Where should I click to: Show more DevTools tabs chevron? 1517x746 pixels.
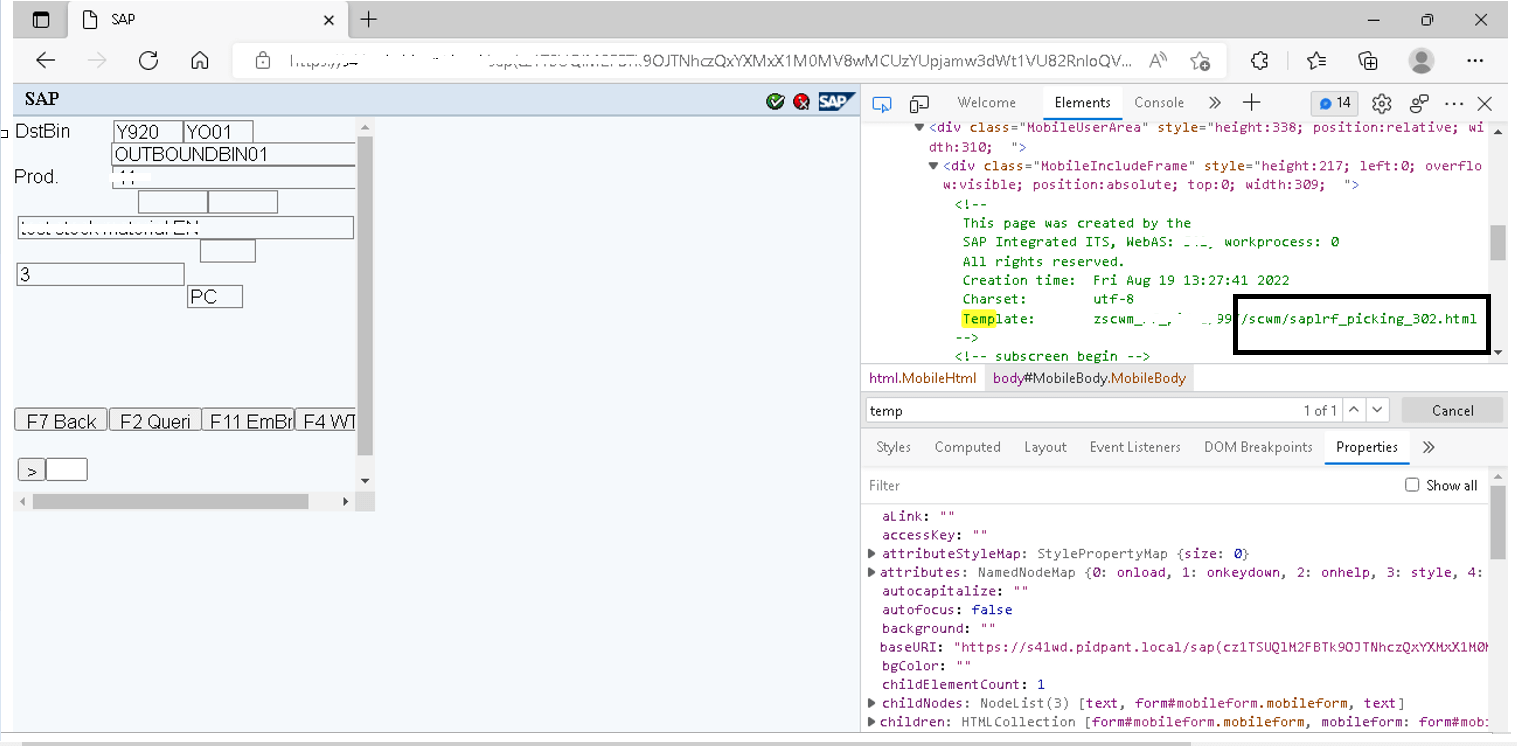(1214, 103)
